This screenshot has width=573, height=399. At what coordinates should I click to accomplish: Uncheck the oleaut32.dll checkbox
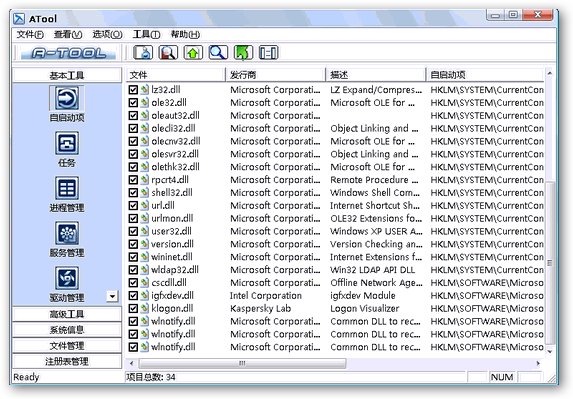click(133, 115)
